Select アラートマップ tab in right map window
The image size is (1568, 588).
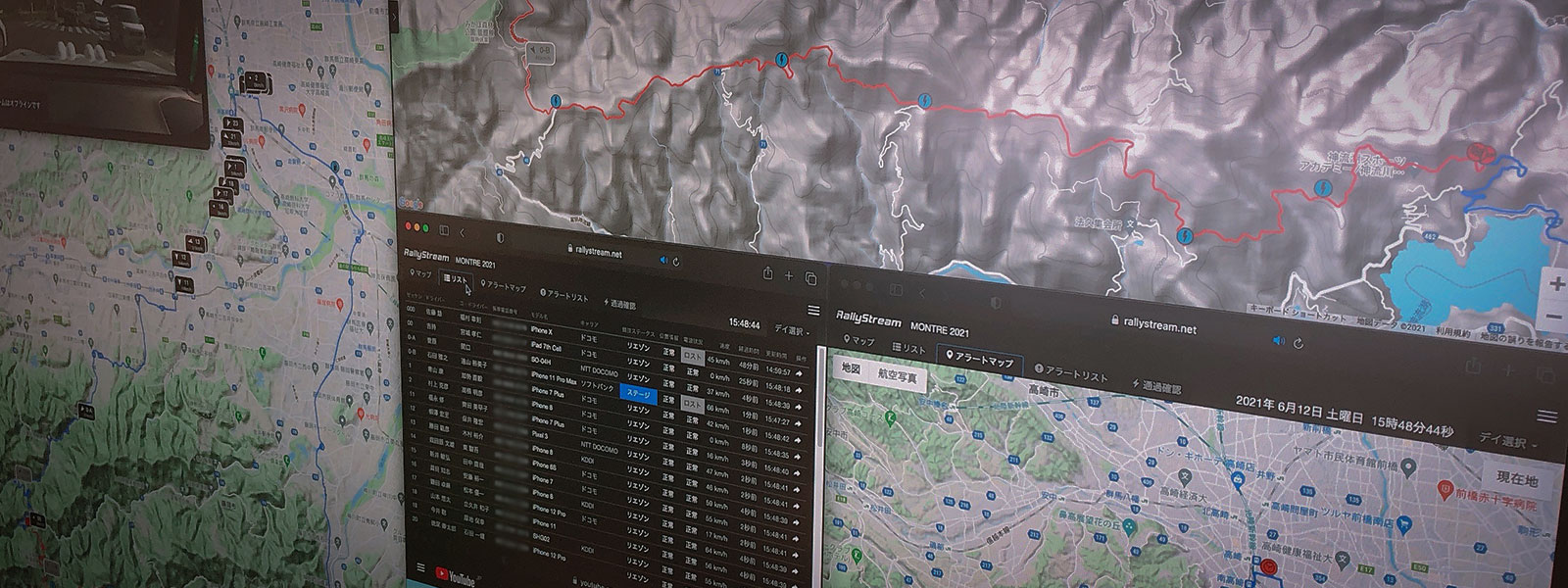[980, 359]
